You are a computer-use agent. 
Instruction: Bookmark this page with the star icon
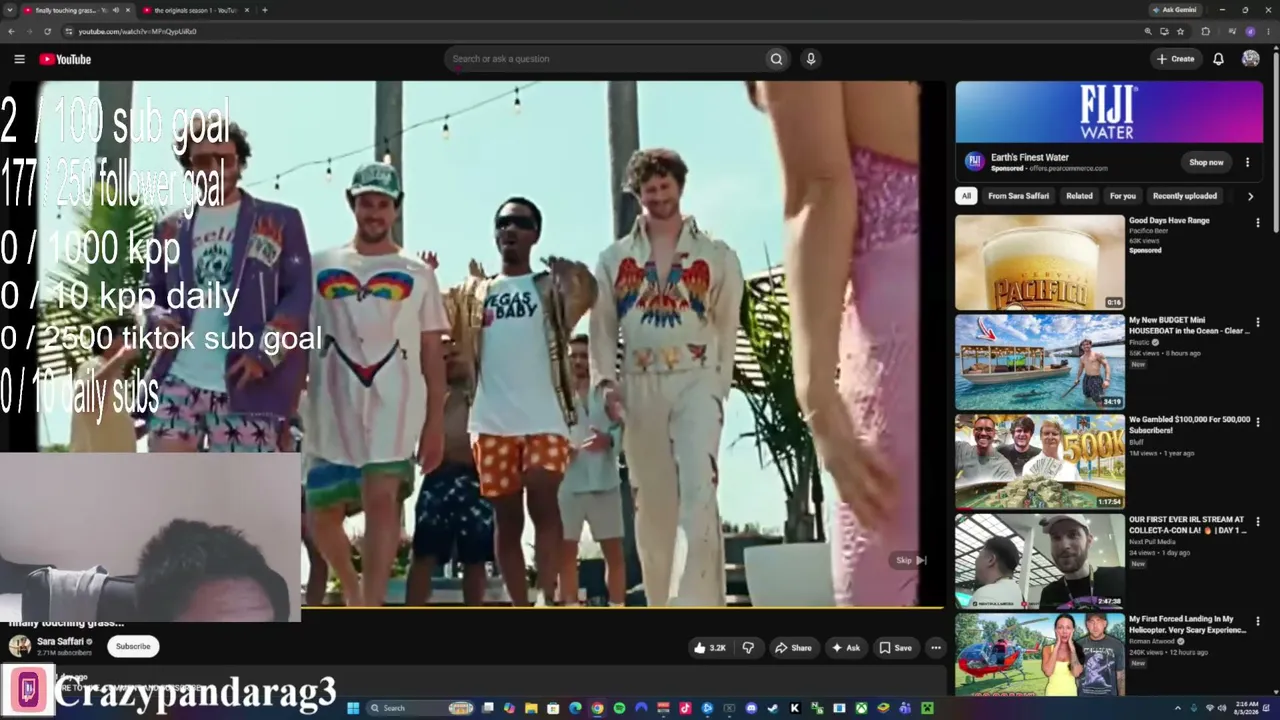tap(1180, 31)
